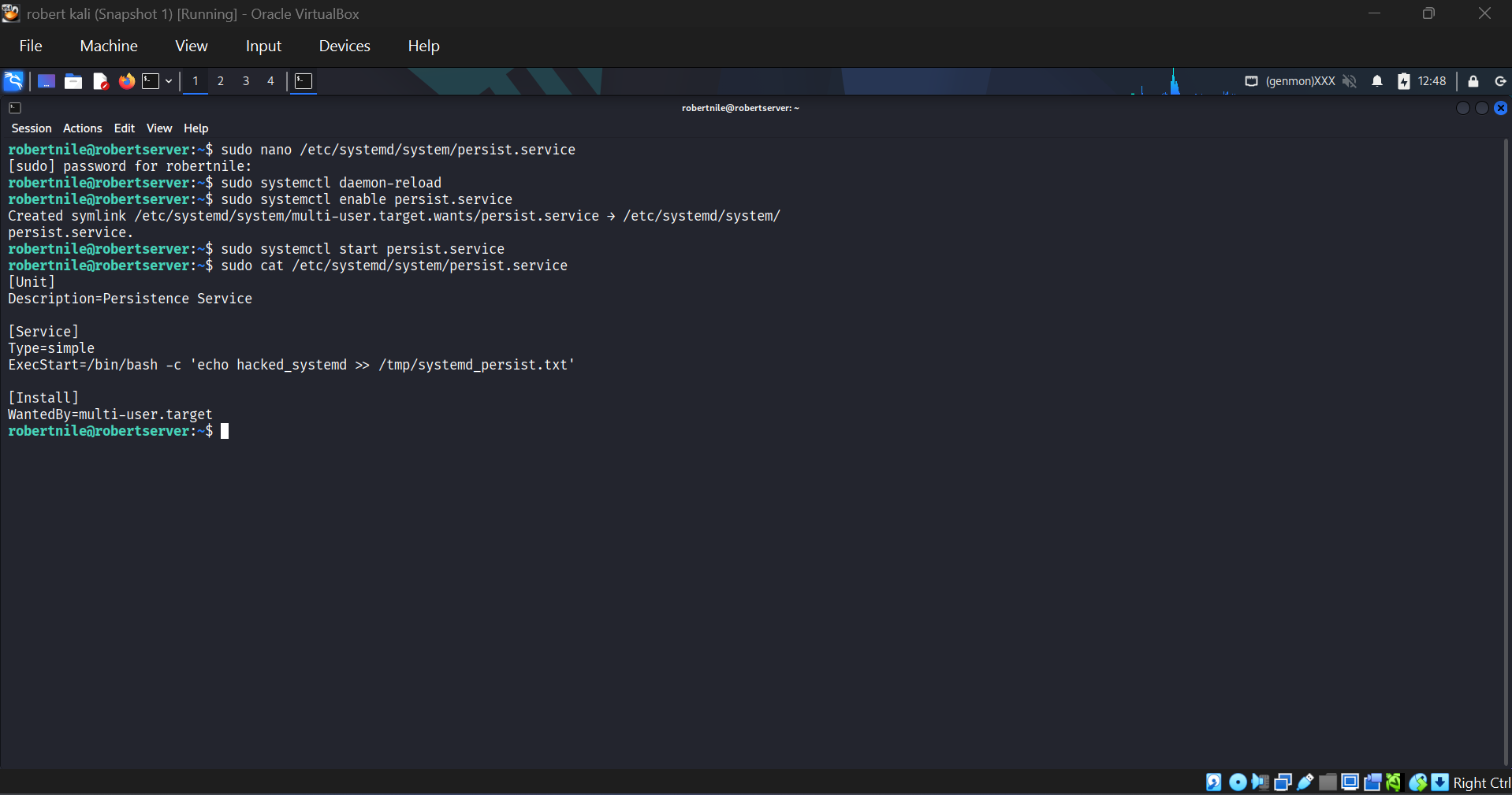Open VirtualBox File menu

point(31,46)
